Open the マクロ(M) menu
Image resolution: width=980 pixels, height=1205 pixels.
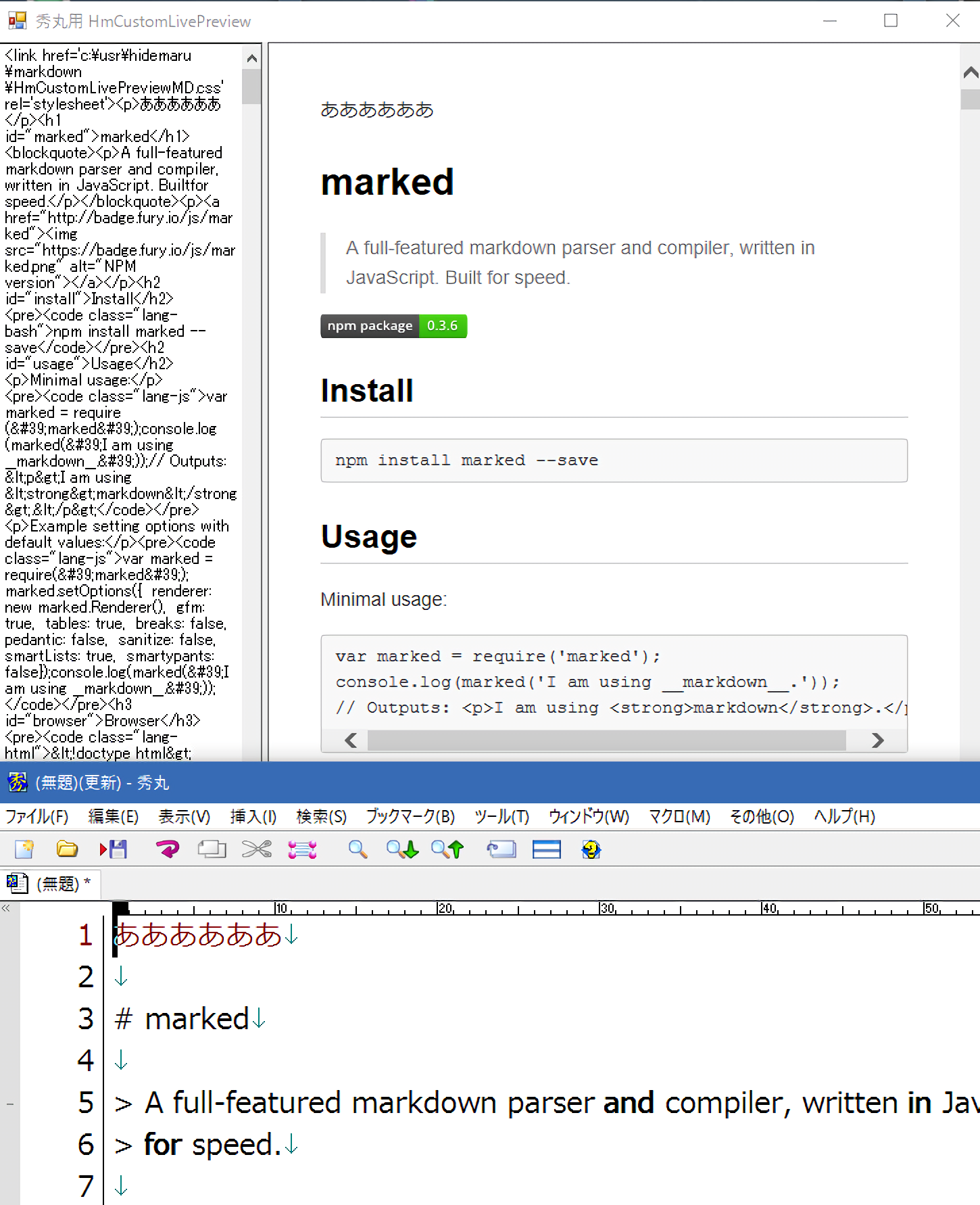[679, 817]
